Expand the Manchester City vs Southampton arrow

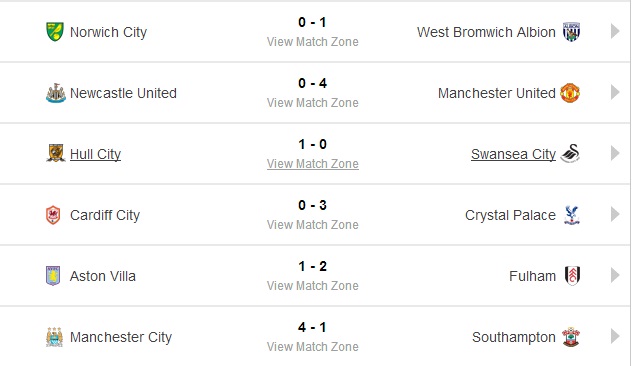tap(615, 336)
